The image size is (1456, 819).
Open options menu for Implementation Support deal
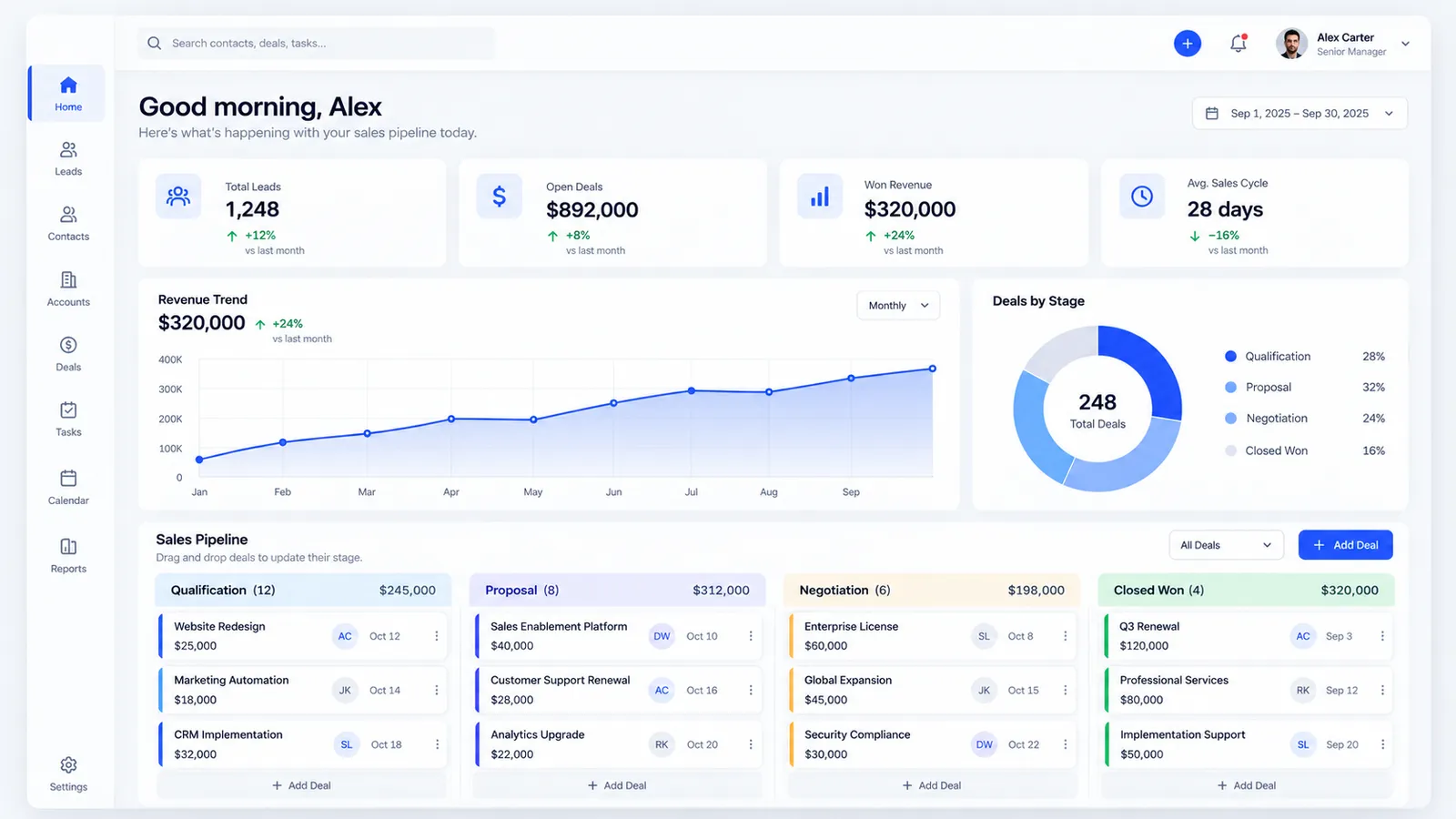(1382, 744)
